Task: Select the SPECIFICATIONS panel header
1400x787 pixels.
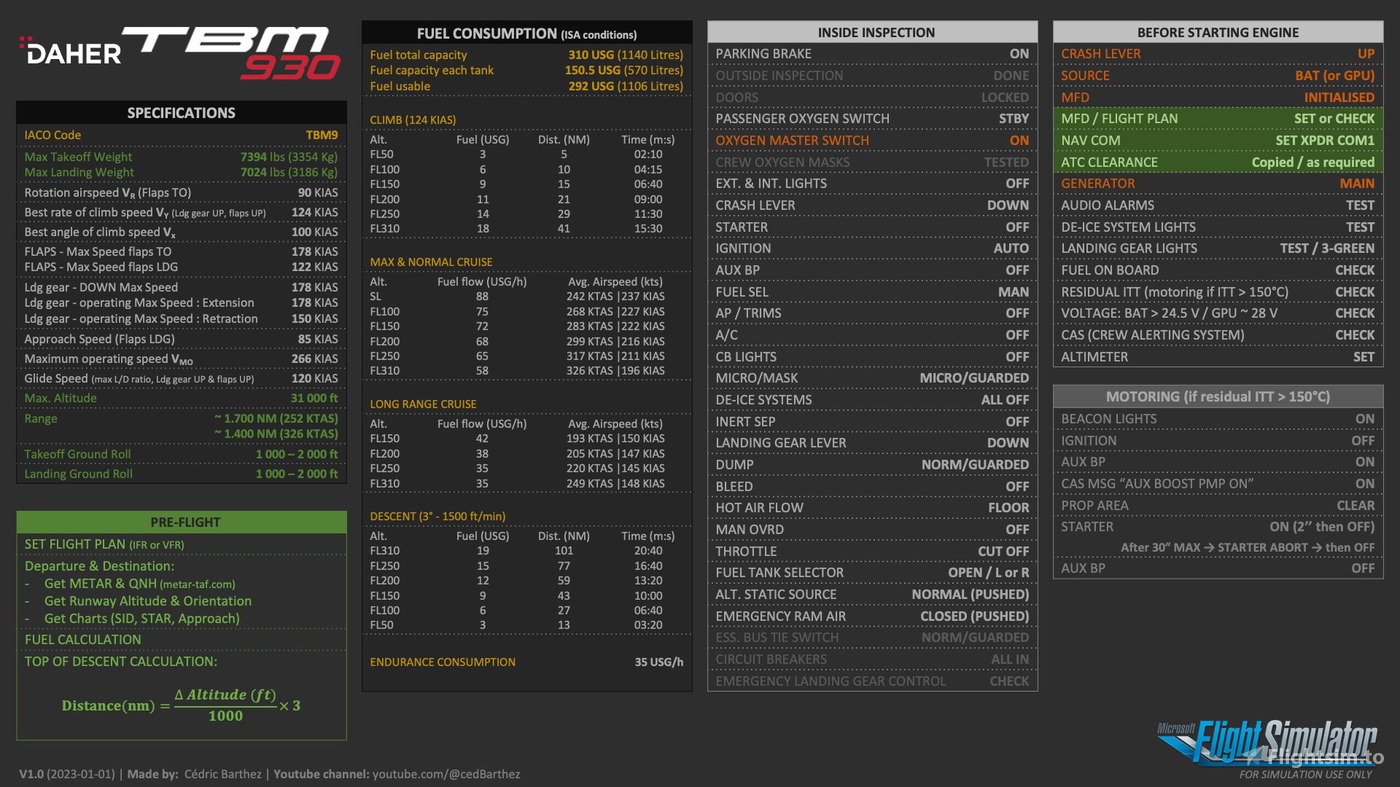Action: click(x=180, y=112)
